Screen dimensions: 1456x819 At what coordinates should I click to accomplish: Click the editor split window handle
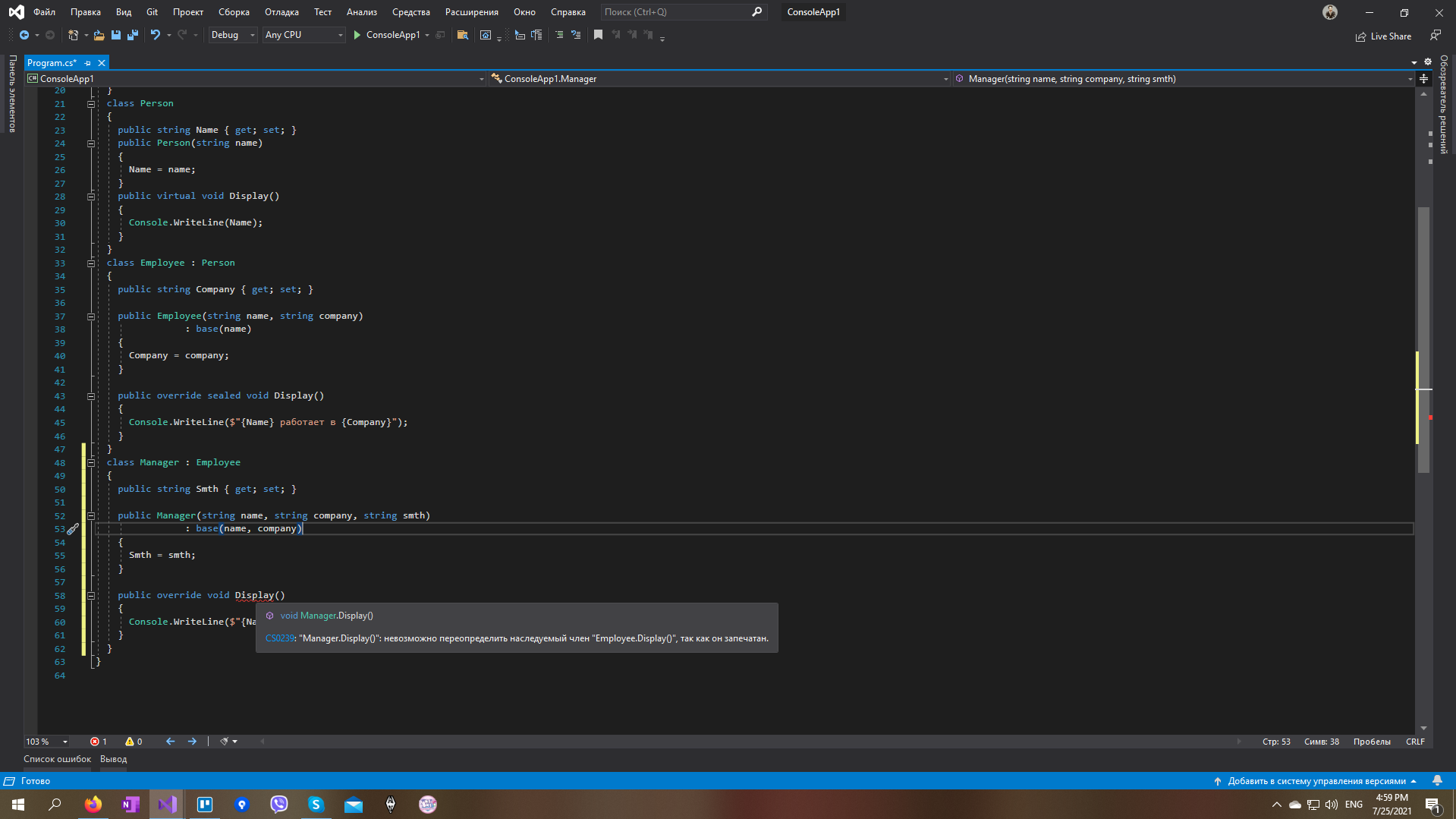tap(1423, 79)
